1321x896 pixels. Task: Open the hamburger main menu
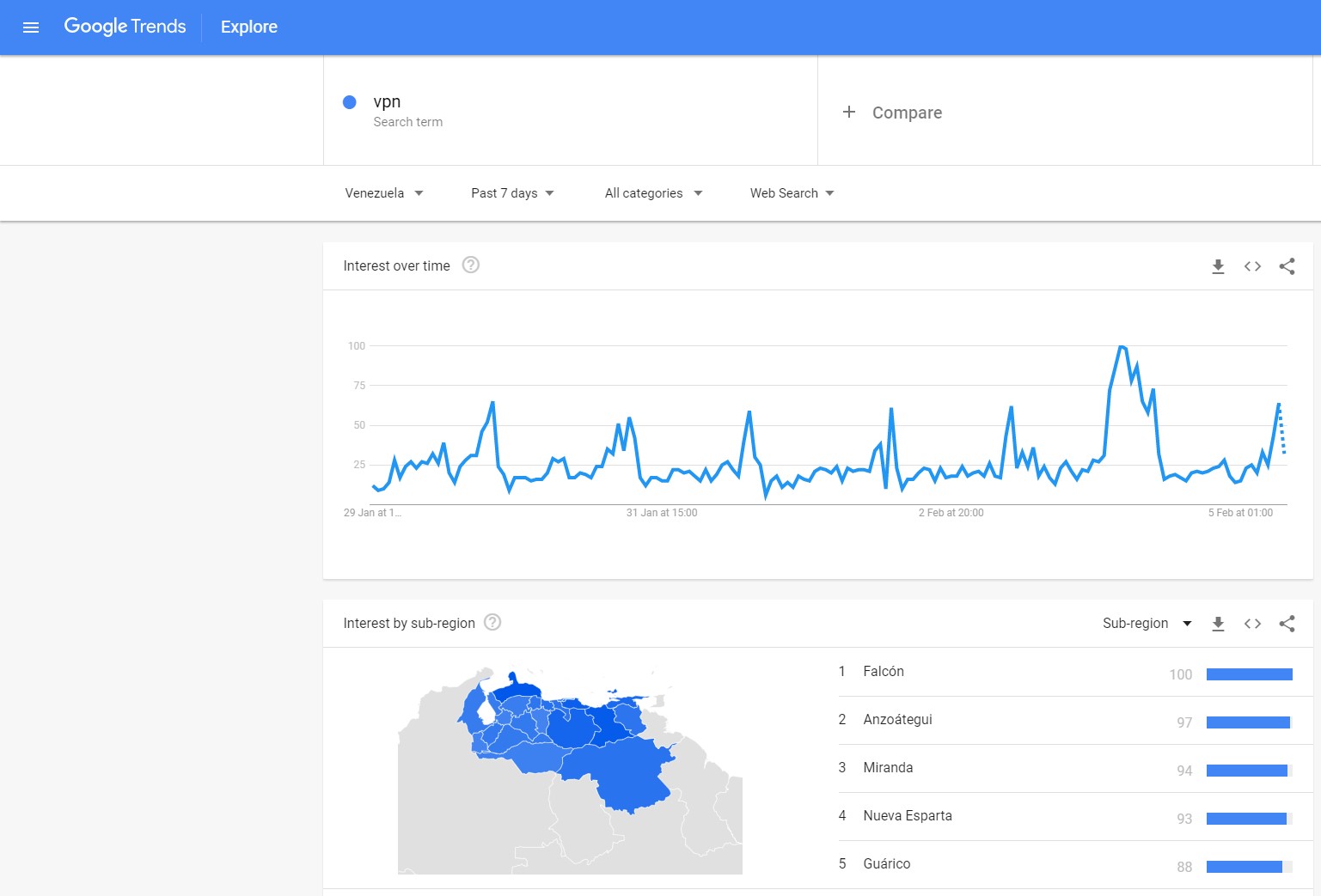tap(31, 27)
